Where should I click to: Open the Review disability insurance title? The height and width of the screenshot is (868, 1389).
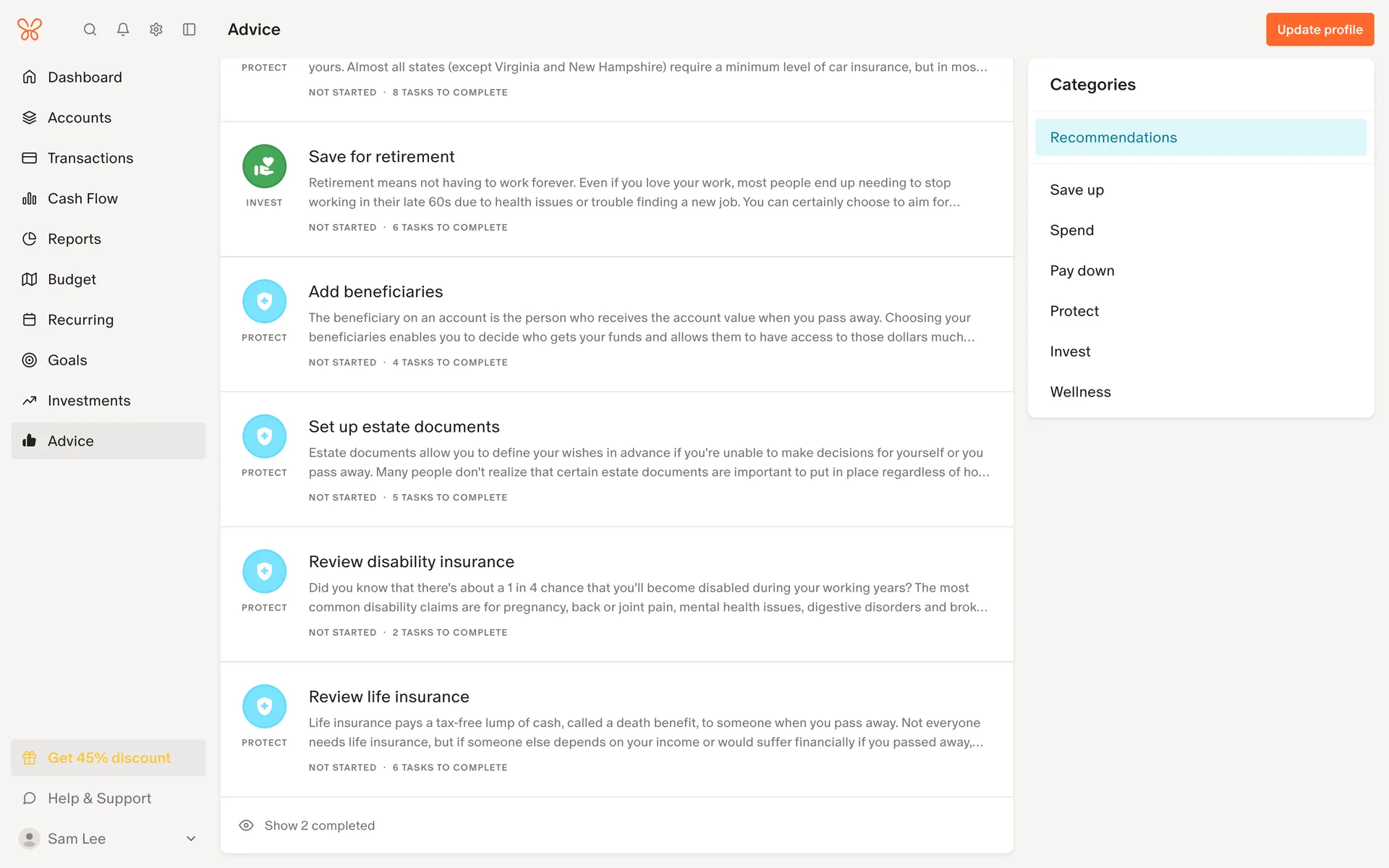(x=411, y=562)
